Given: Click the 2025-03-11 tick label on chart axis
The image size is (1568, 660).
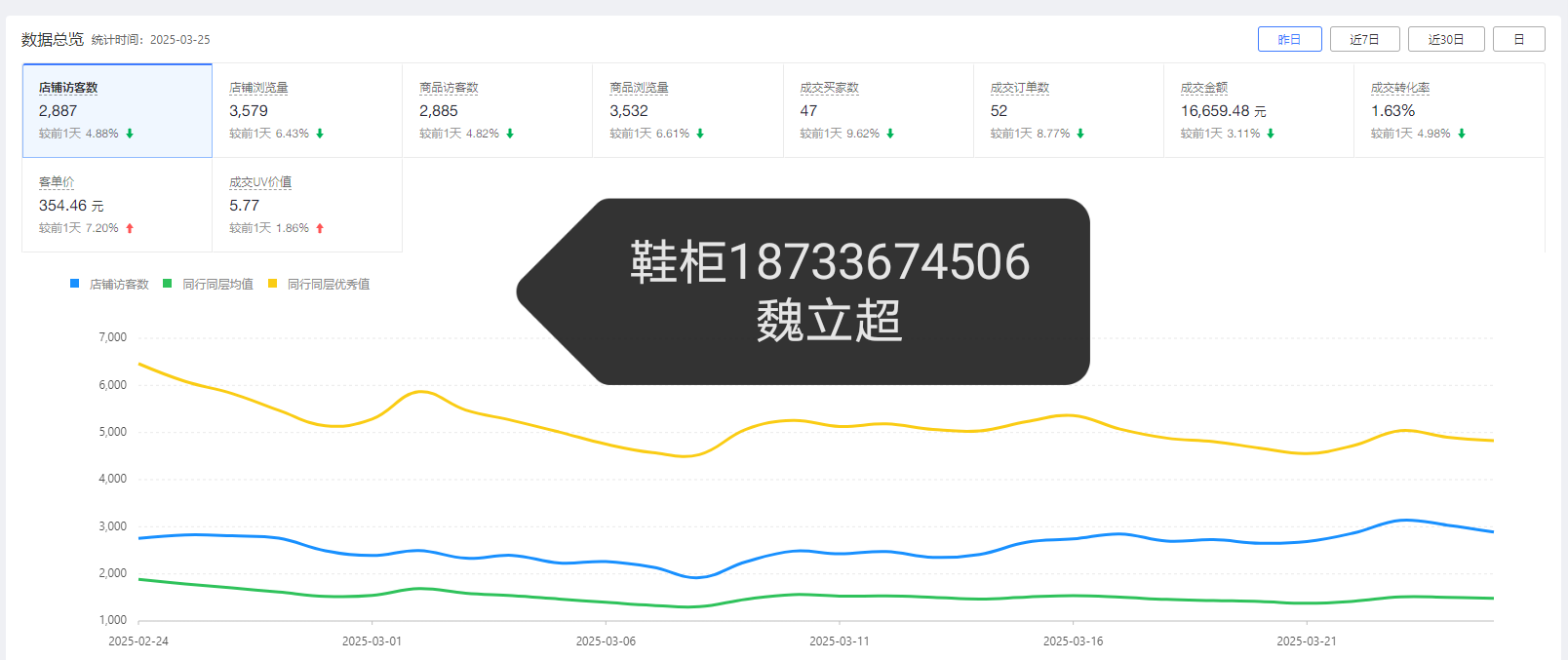Looking at the screenshot, I should [839, 641].
